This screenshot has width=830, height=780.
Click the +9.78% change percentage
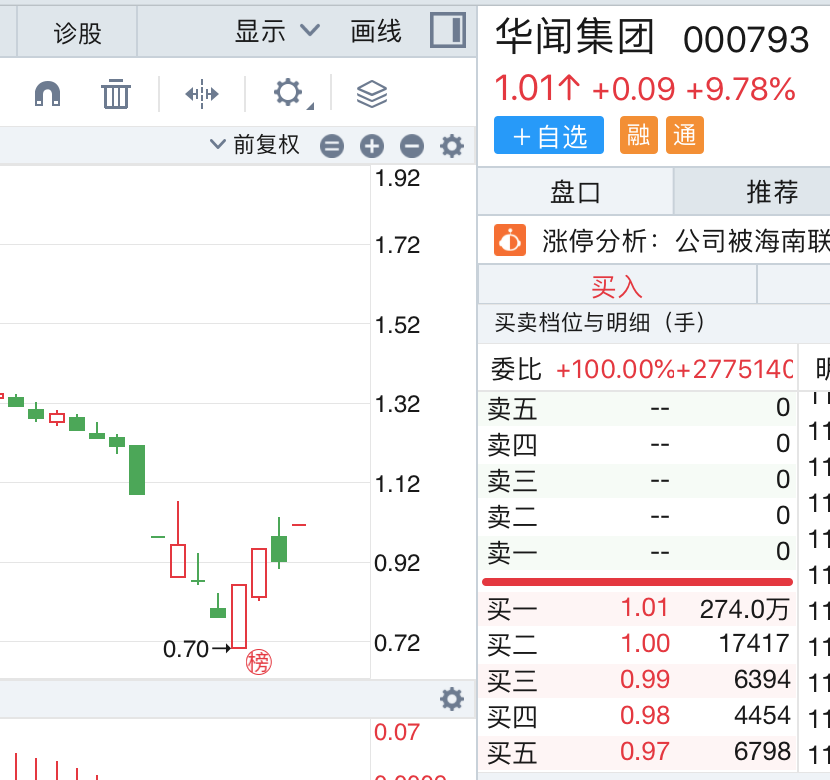[x=741, y=89]
